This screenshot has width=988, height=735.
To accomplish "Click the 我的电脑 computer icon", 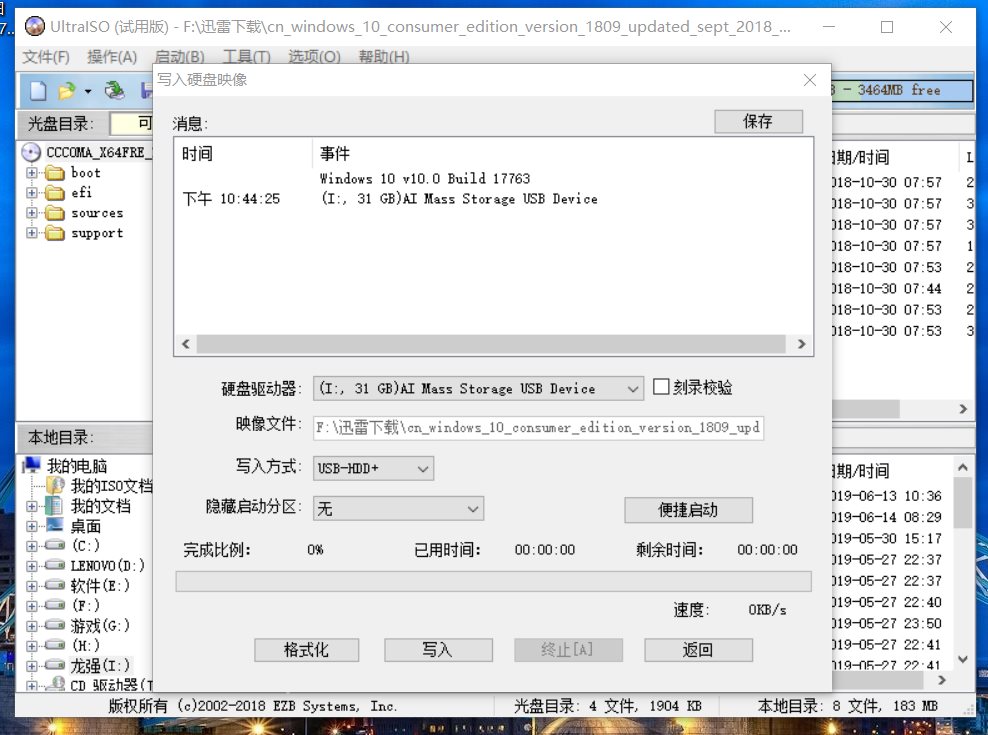I will coord(31,465).
